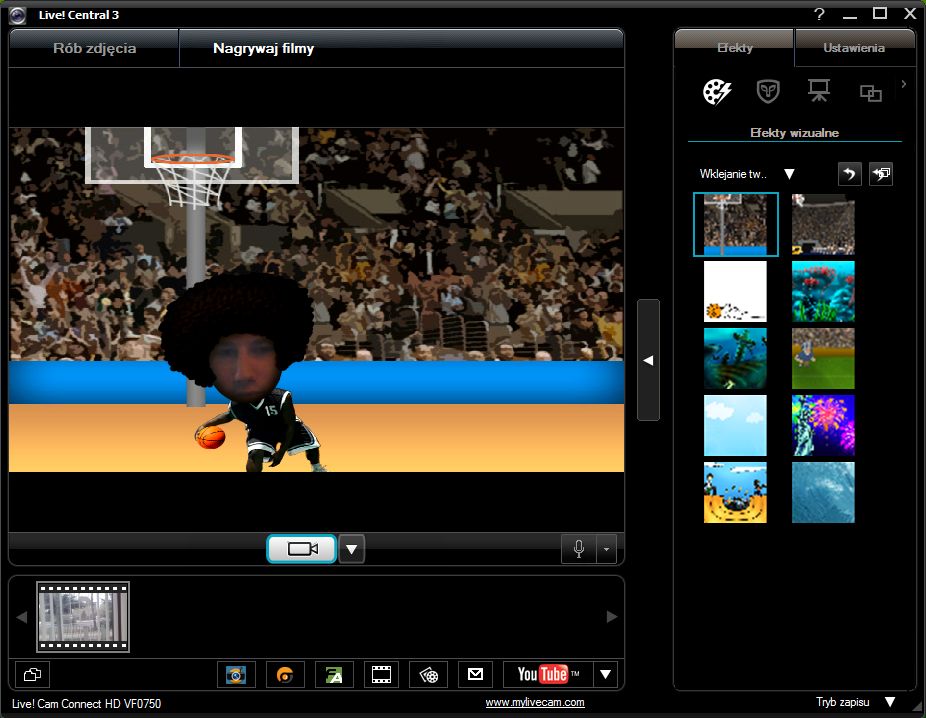Viewport: 926px width, 718px height.
Task: Go to next items in media strip
Action: pyautogui.click(x=612, y=616)
